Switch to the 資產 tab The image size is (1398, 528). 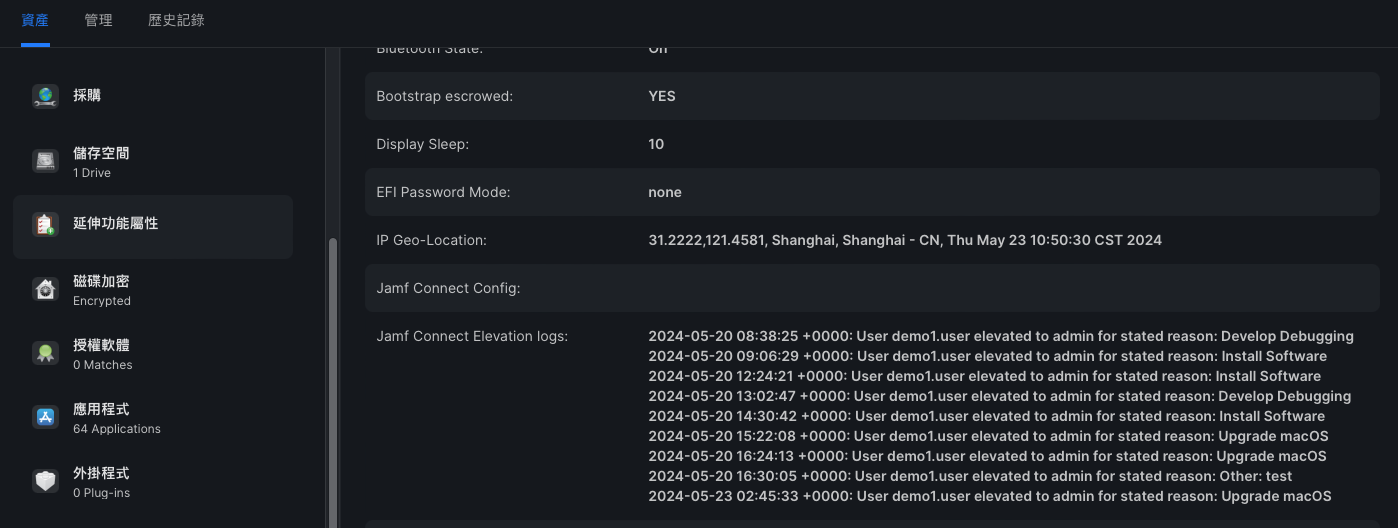coord(35,20)
